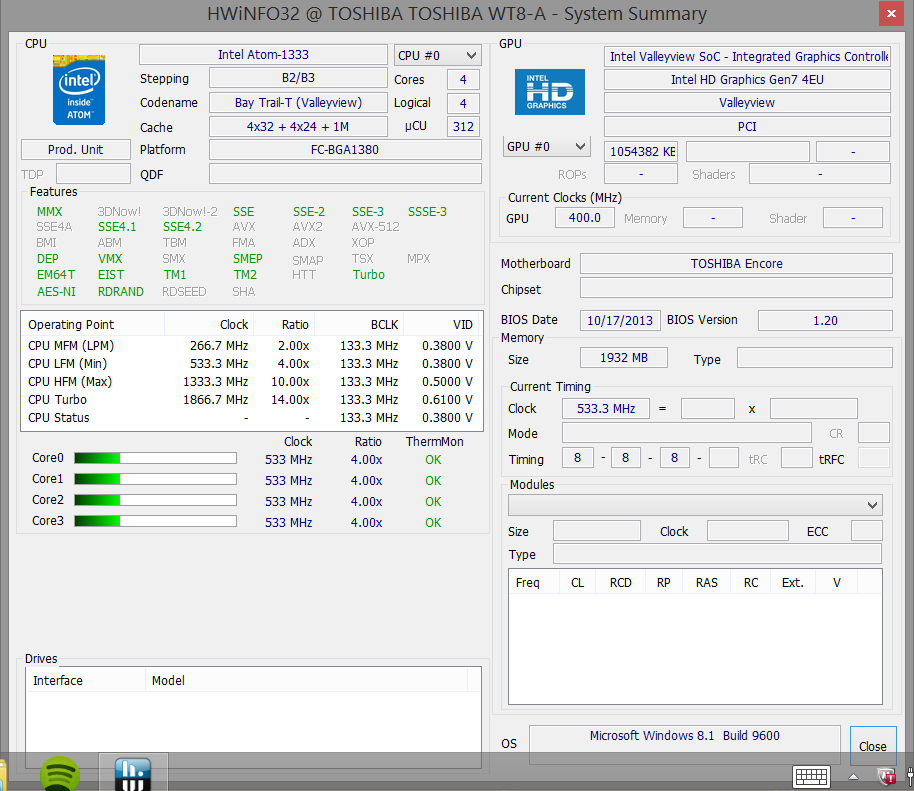The image size is (914, 791).
Task: Click the empty QDF field
Action: click(345, 174)
